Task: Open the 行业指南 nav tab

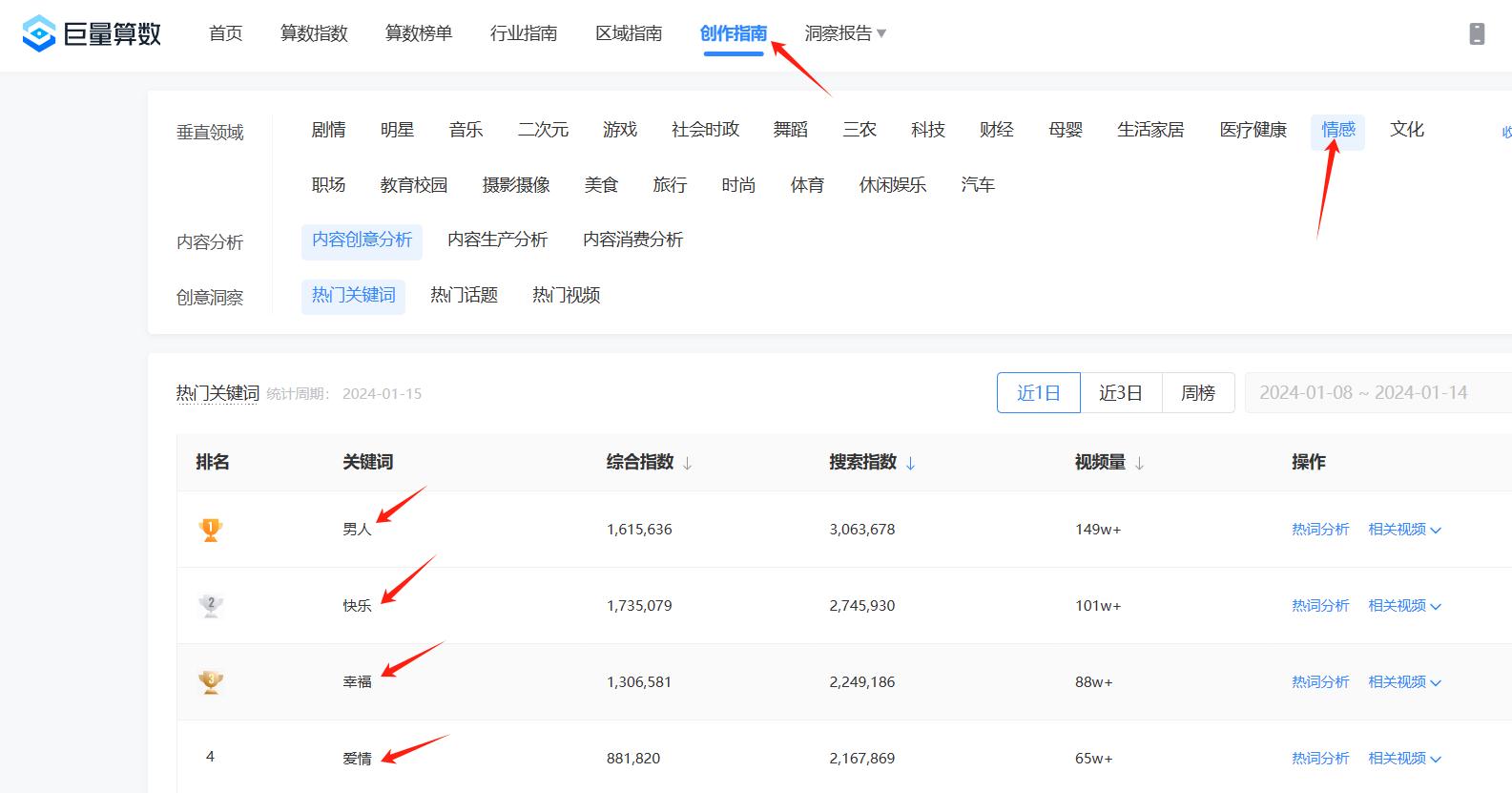Action: (524, 33)
